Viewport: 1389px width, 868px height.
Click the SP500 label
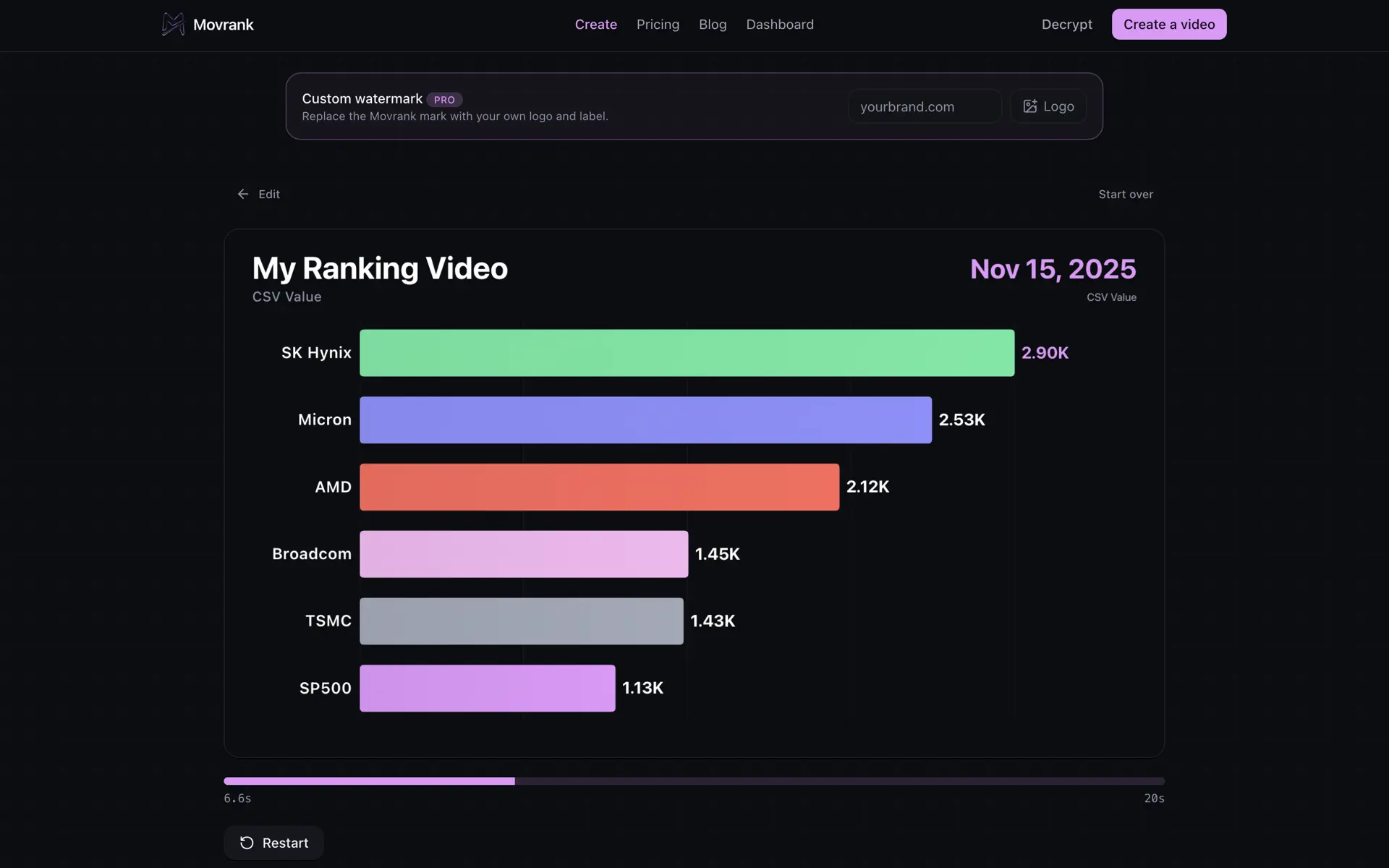pos(326,688)
